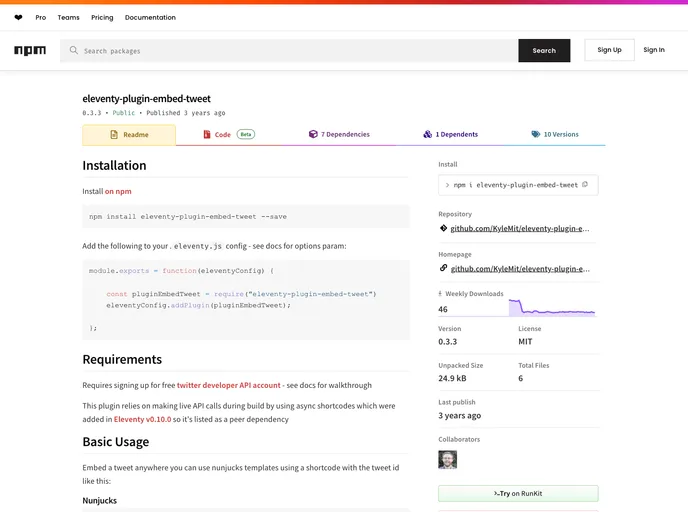The width and height of the screenshot is (688, 512).
Task: Open the 'on npm' link
Action: tap(118, 191)
